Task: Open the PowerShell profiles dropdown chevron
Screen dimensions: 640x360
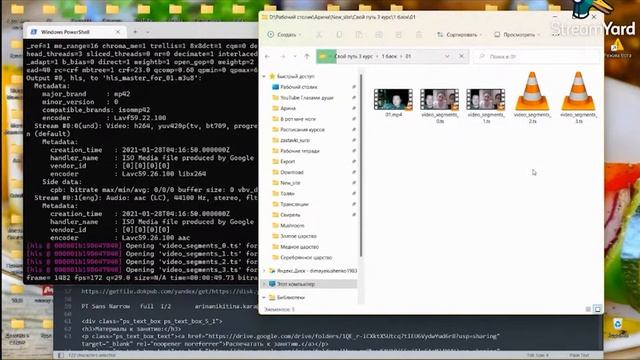Action: point(148,32)
